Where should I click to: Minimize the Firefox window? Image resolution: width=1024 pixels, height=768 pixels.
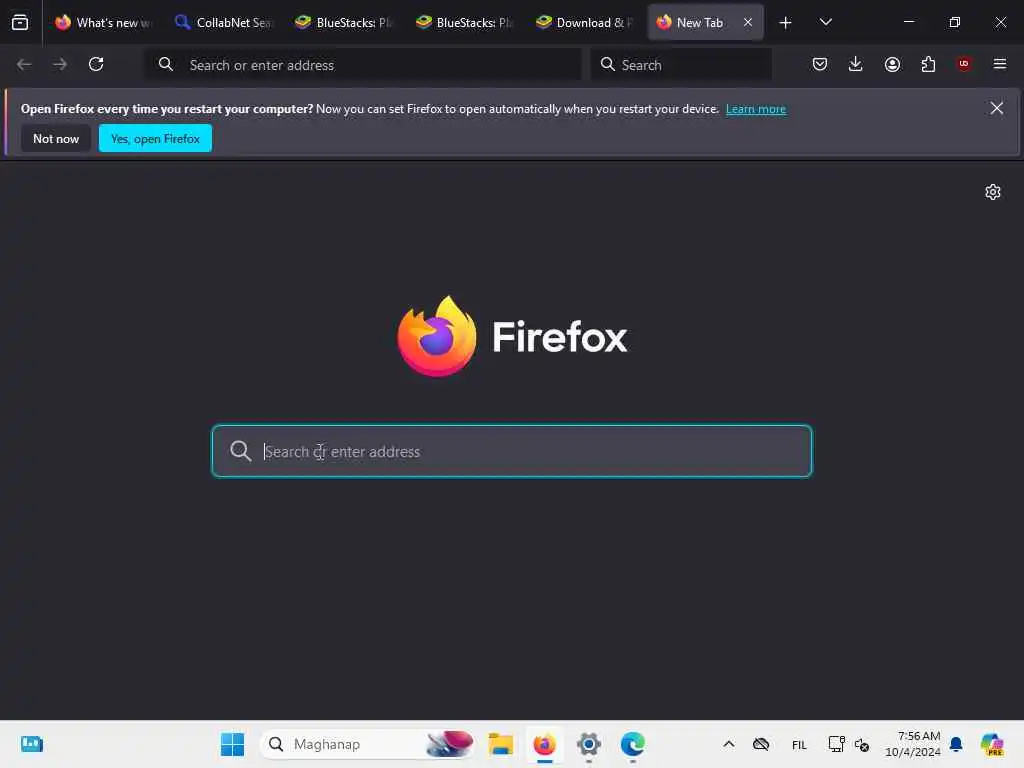coord(908,22)
